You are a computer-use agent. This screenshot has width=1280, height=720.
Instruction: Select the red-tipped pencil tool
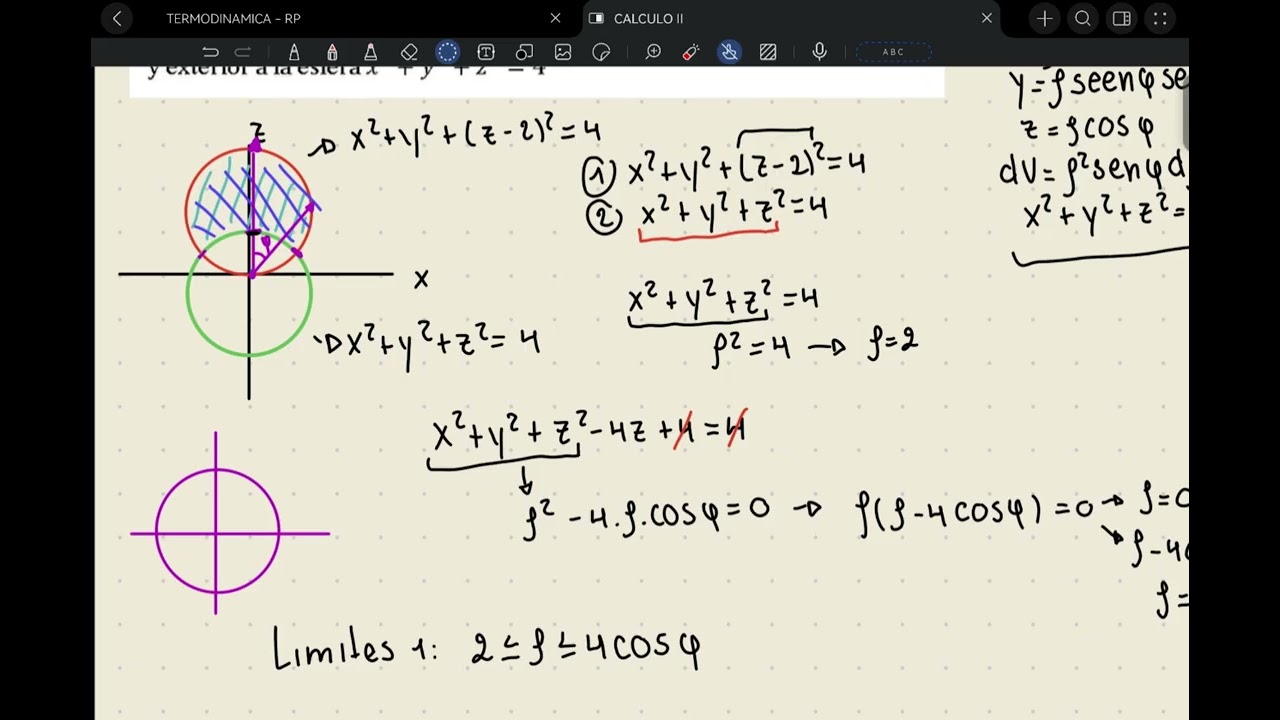pos(332,52)
